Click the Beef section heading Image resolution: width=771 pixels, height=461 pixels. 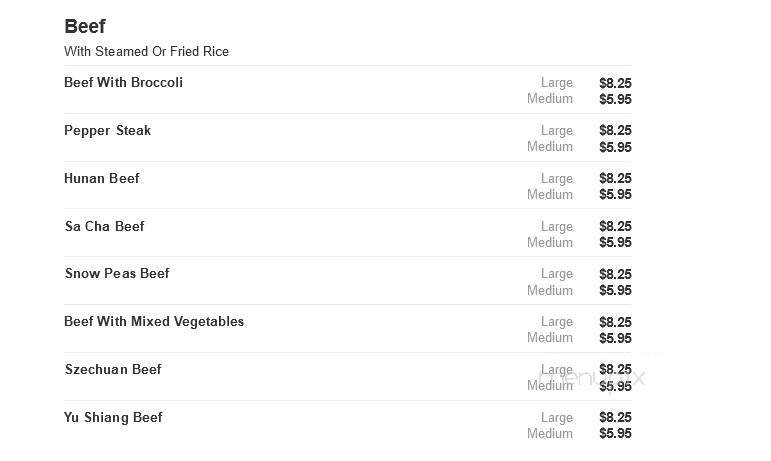click(x=85, y=27)
